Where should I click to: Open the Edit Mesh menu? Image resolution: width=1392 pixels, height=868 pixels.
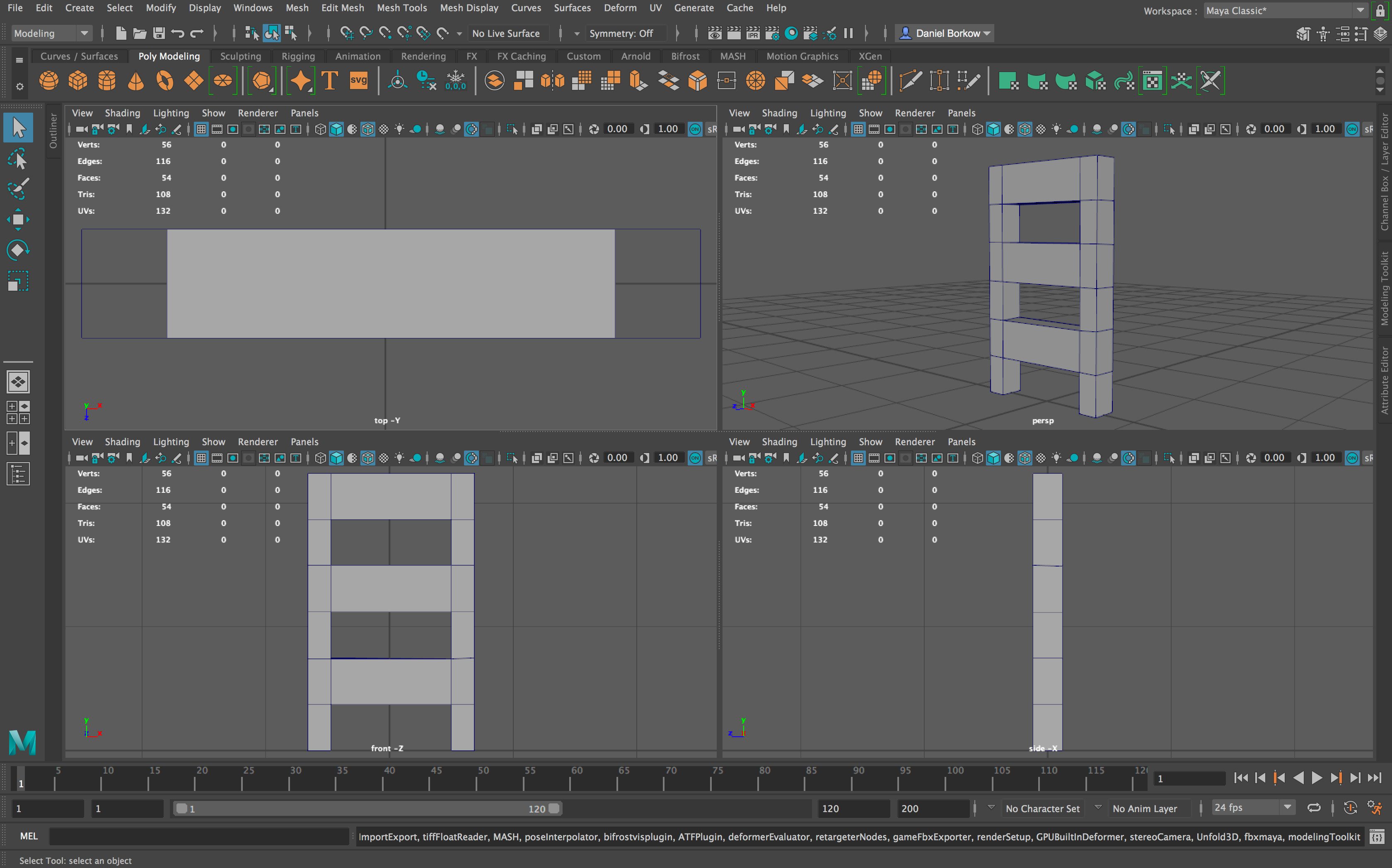[x=342, y=8]
